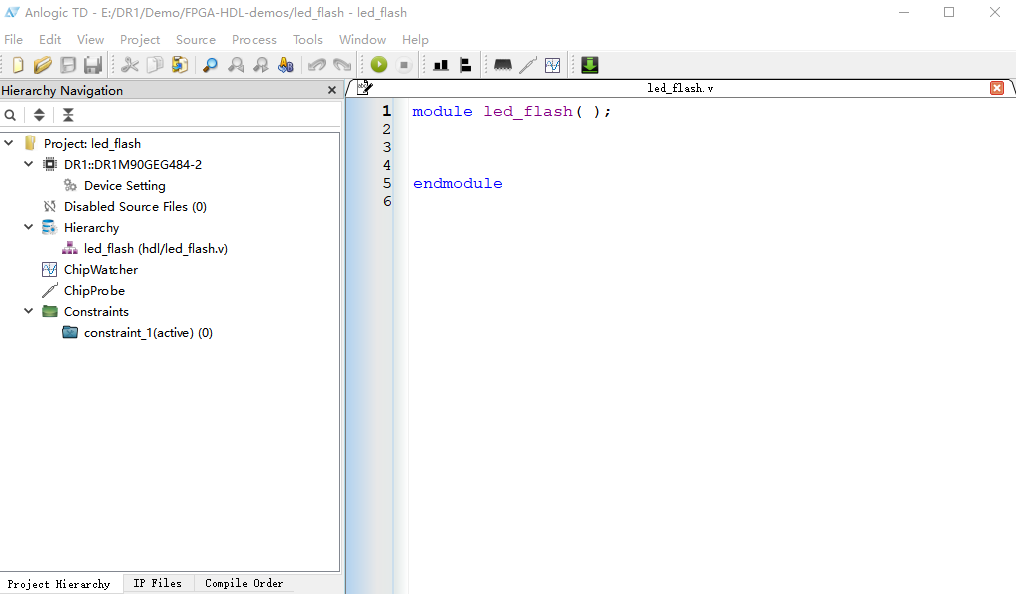
Task: Open the schematic viewer bar icon
Action: pos(441,65)
